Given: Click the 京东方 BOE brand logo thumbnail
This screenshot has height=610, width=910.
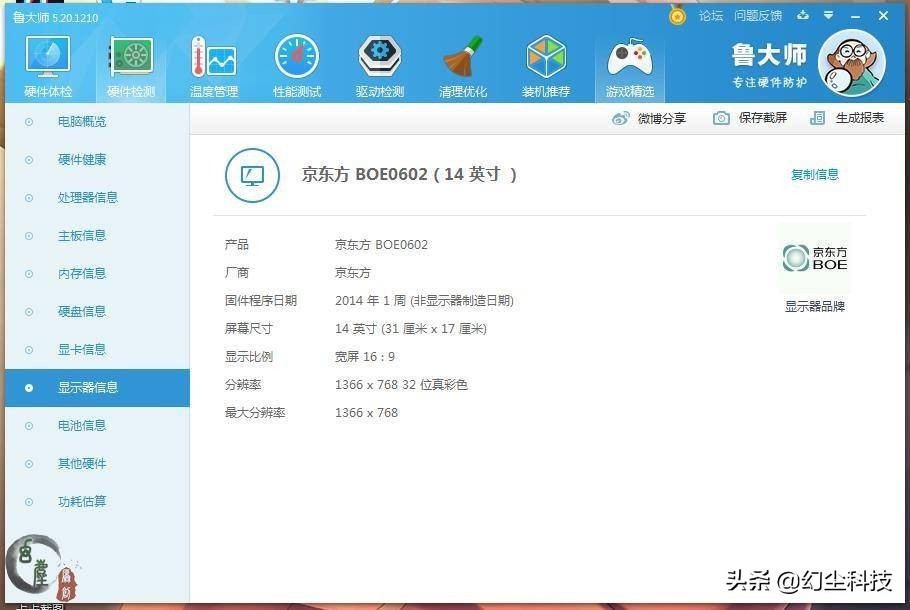Looking at the screenshot, I should point(815,258).
